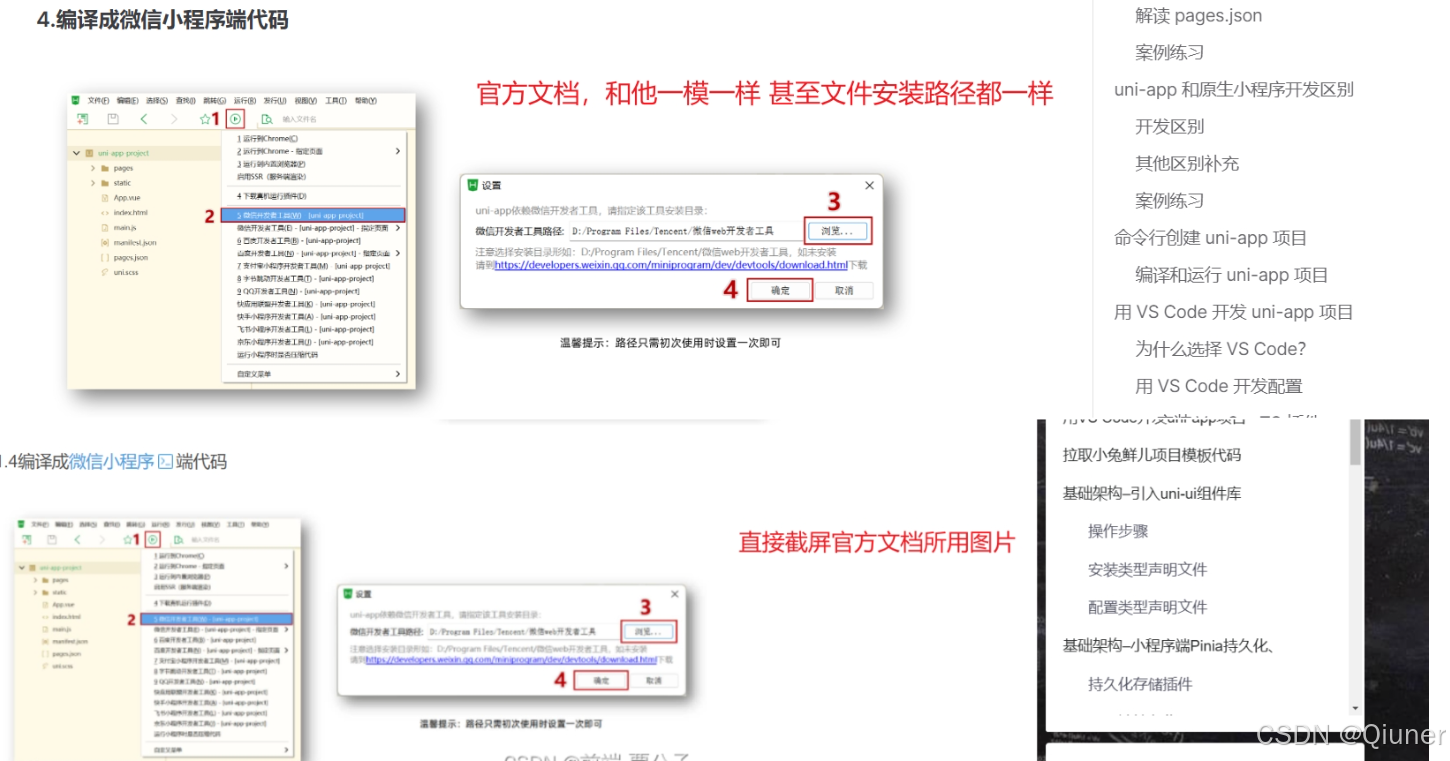Click the external link icon beside 微信小程序
The height and width of the screenshot is (761, 1450).
pyautogui.click(x=166, y=462)
